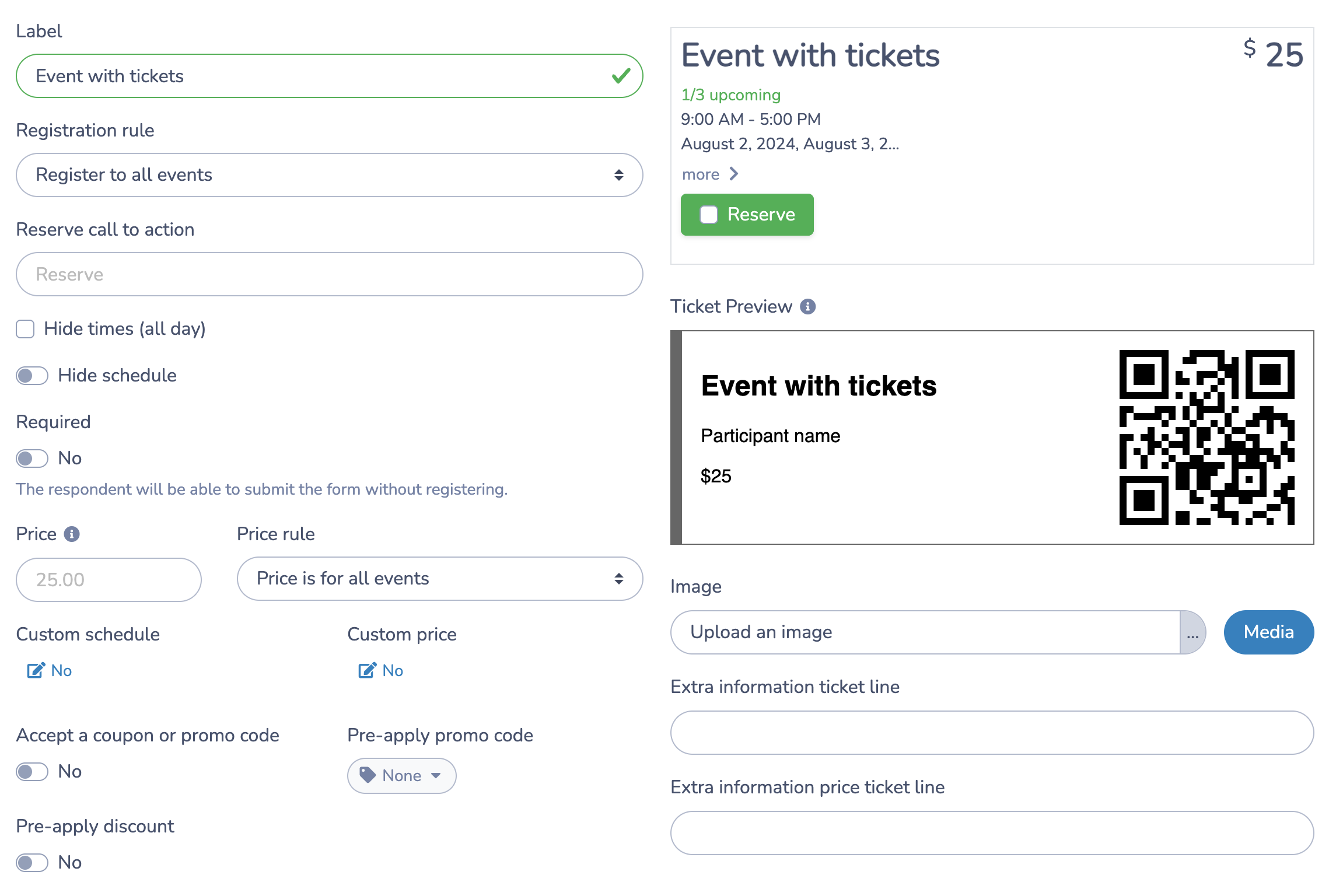Click the Media button

(x=1268, y=632)
